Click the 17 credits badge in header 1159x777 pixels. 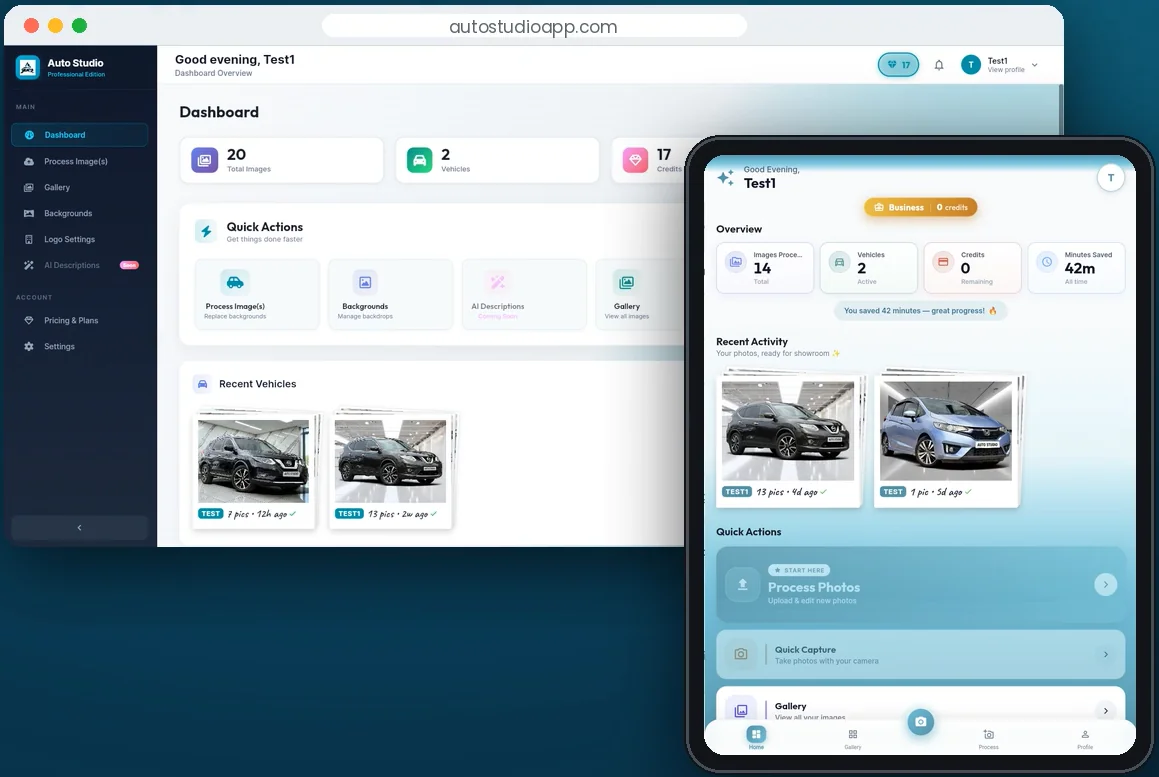898,64
